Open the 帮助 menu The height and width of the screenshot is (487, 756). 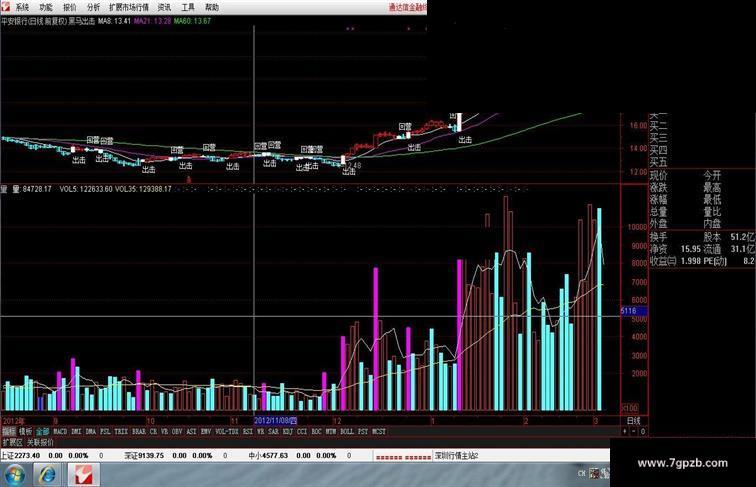click(212, 7)
